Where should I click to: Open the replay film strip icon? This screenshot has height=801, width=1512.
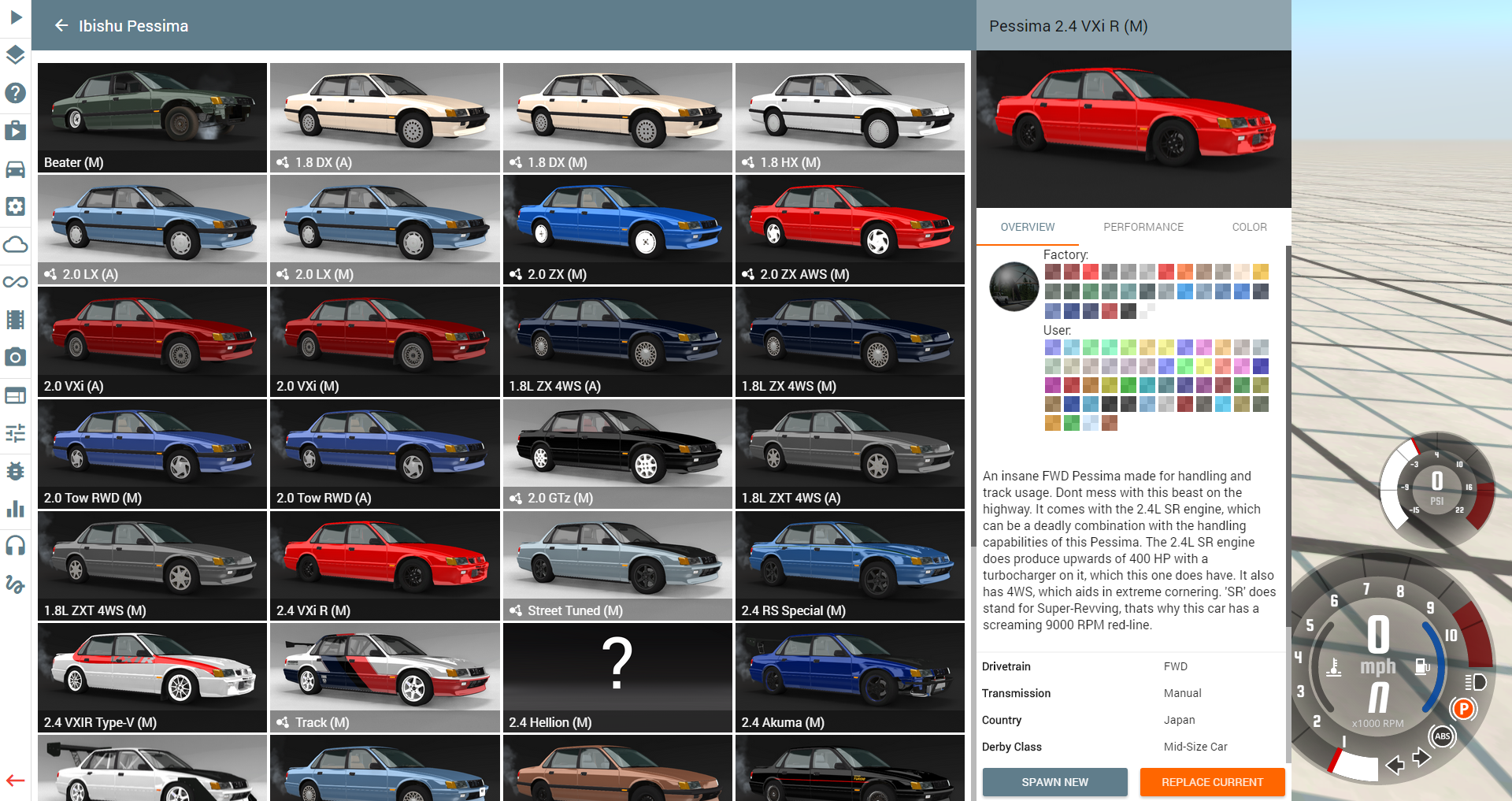pyautogui.click(x=16, y=320)
